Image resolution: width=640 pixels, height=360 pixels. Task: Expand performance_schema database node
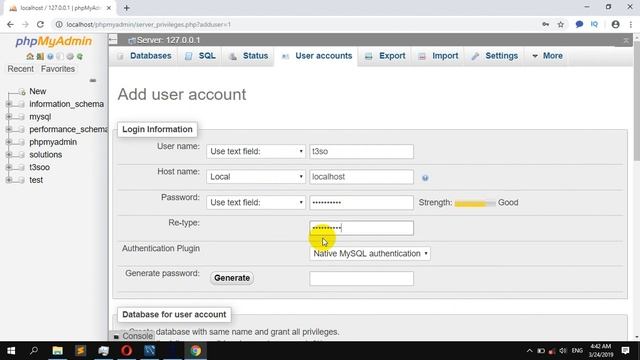pos(9,129)
